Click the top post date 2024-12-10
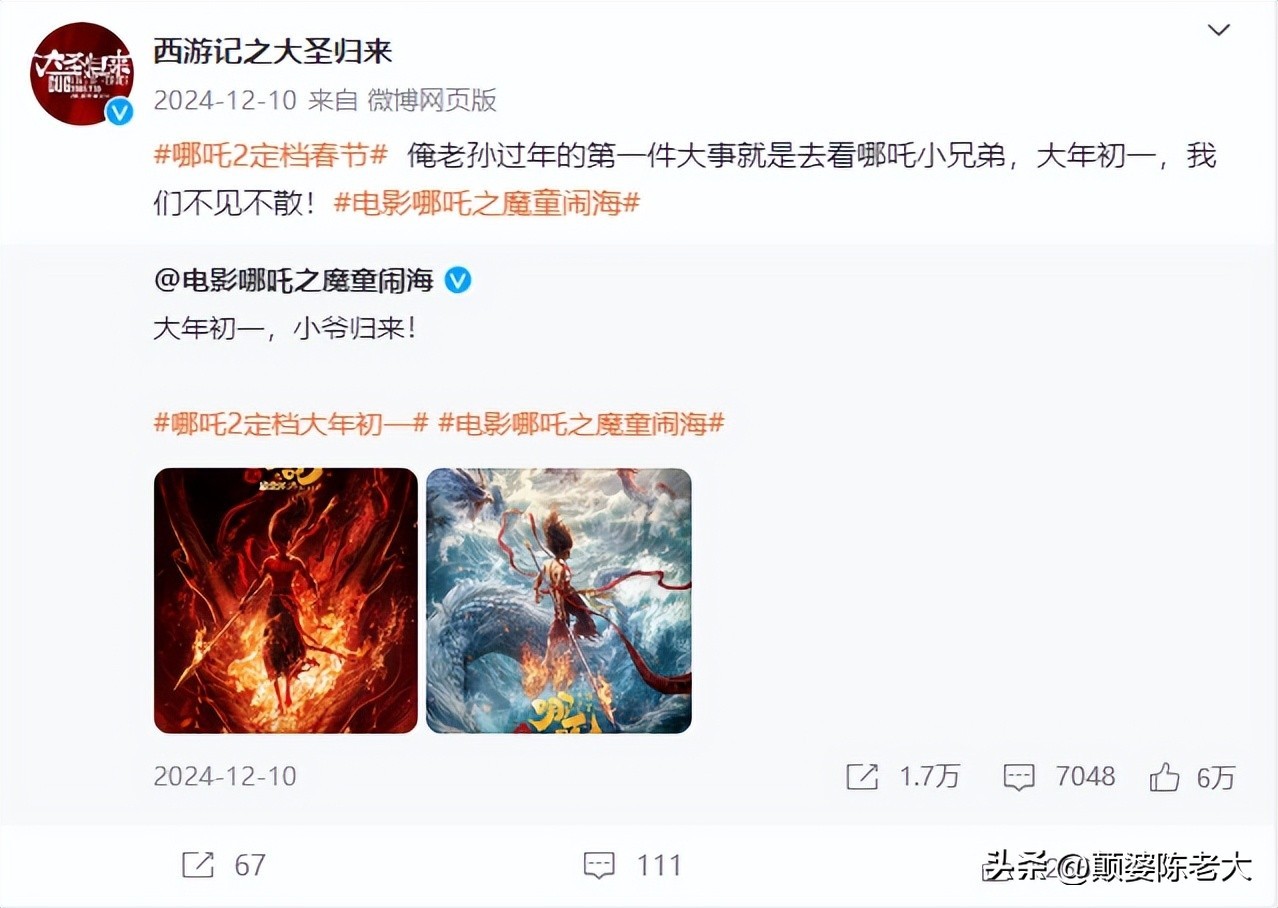This screenshot has width=1278, height=908. pyautogui.click(x=225, y=100)
